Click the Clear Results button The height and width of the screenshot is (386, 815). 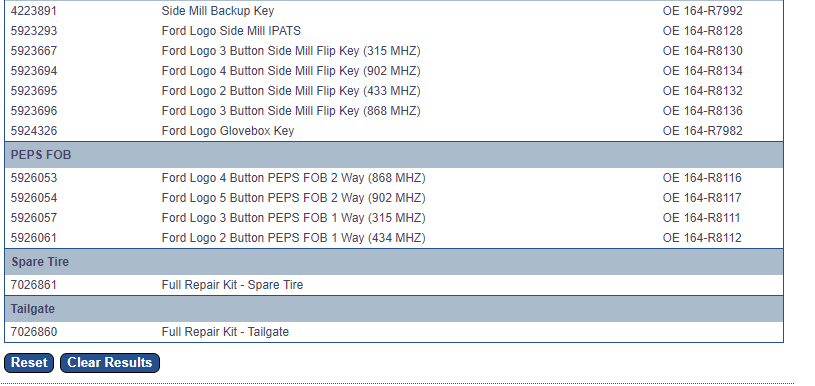click(110, 363)
